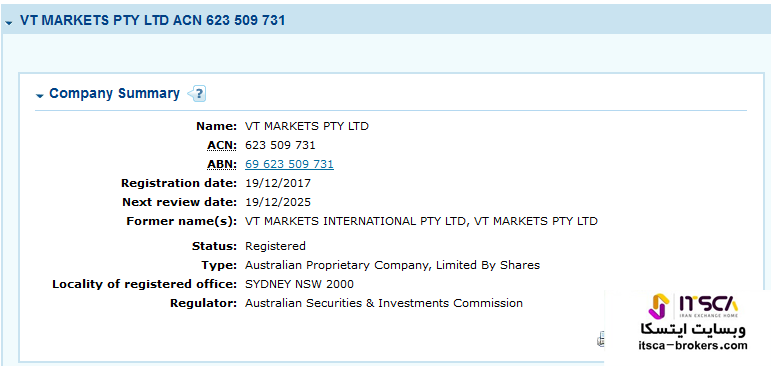Click the Status value Registered
The width and height of the screenshot is (771, 366).
(x=275, y=246)
